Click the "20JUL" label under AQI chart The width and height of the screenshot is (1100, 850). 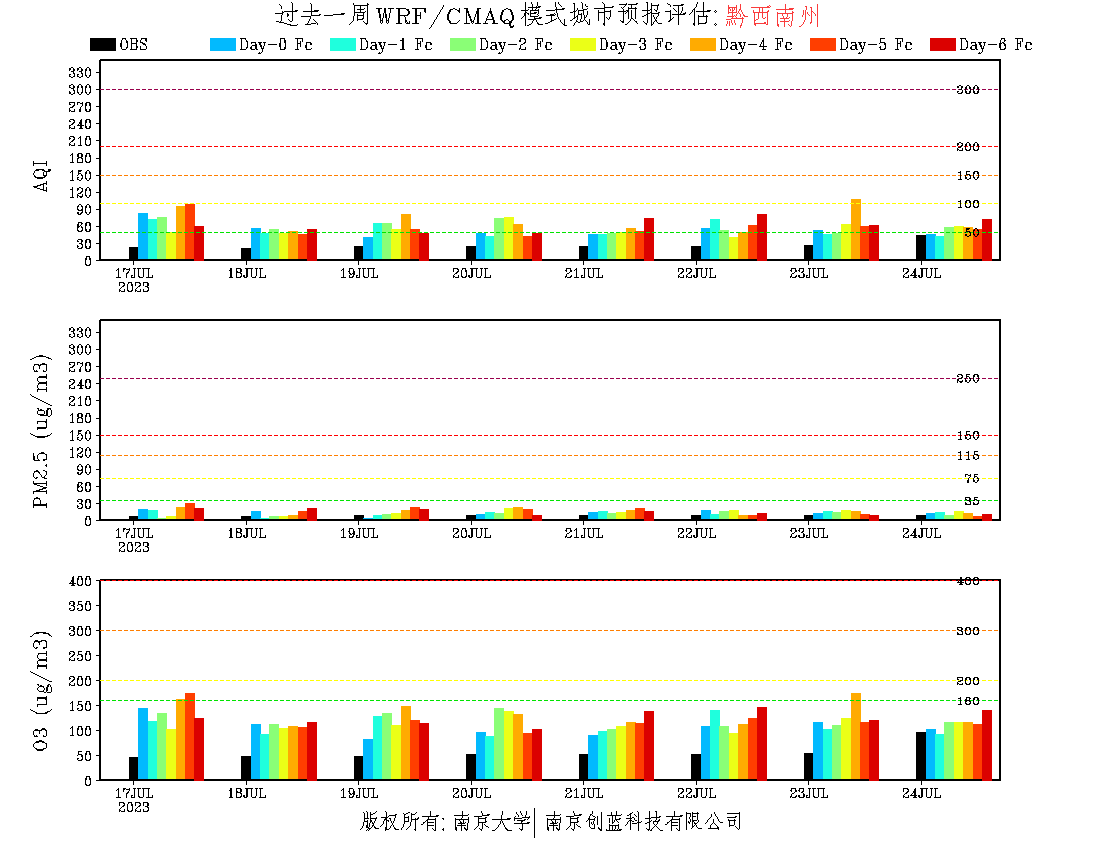(471, 274)
